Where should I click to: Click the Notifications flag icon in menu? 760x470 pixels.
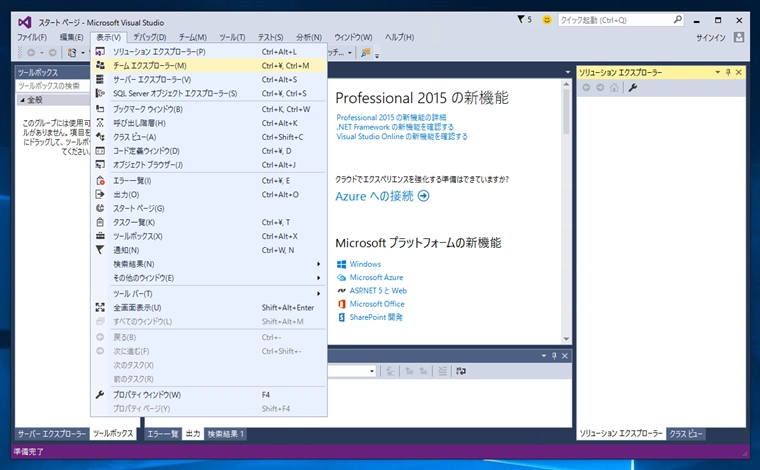100,250
